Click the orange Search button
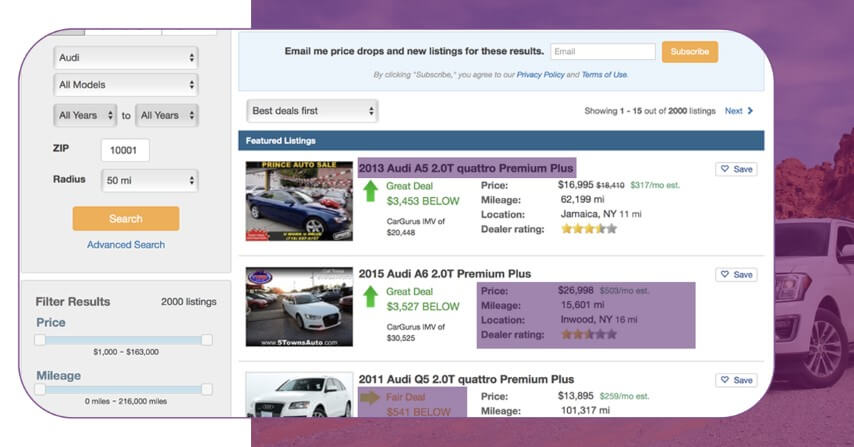The image size is (854, 447). [x=126, y=218]
